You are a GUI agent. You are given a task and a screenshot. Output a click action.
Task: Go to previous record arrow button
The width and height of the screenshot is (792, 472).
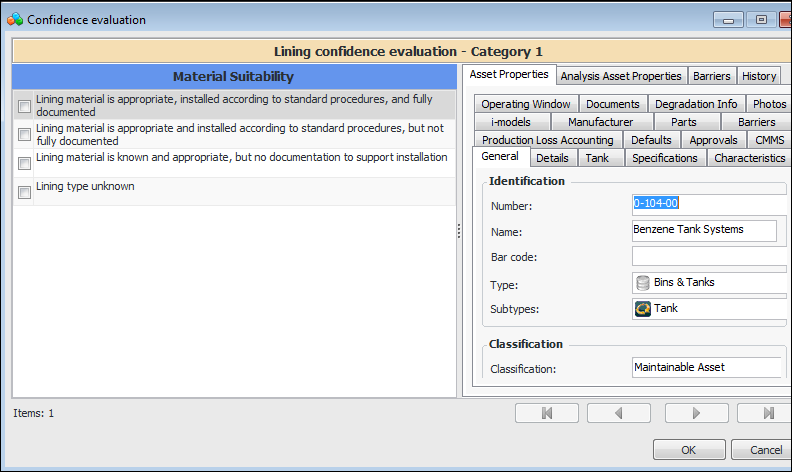619,413
